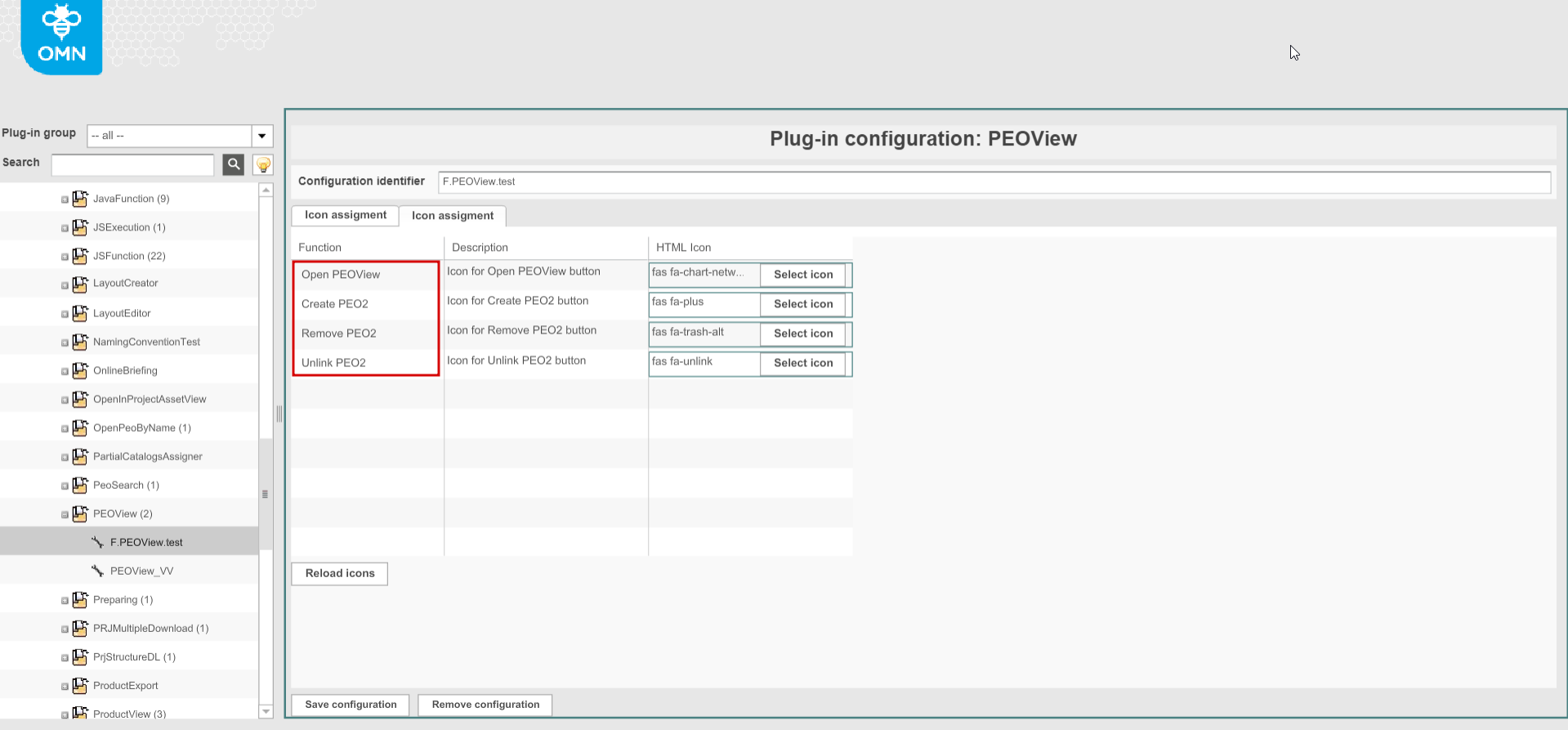The width and height of the screenshot is (1568, 730).
Task: Click the OMN bee logo
Action: (x=62, y=36)
